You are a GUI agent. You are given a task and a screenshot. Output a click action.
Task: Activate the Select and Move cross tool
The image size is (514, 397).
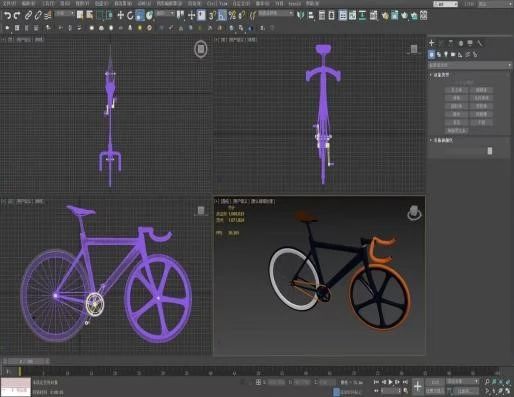point(120,15)
